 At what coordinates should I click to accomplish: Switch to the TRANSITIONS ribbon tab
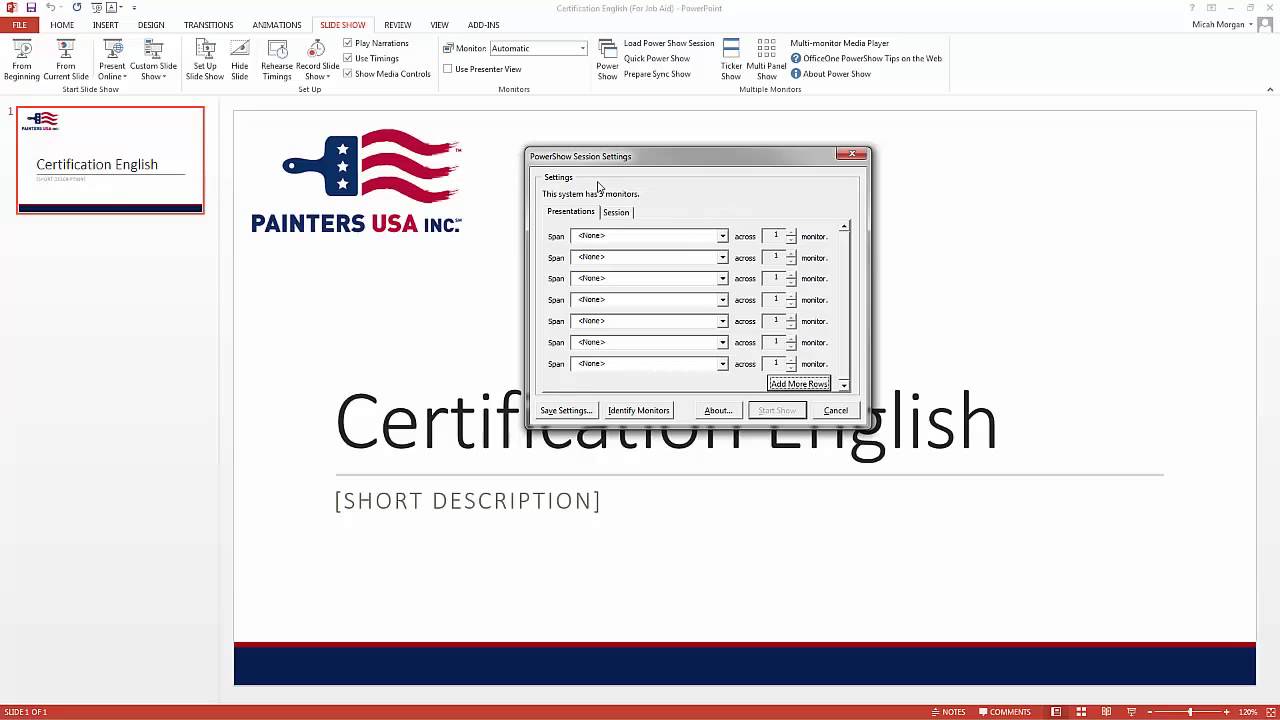coord(208,25)
